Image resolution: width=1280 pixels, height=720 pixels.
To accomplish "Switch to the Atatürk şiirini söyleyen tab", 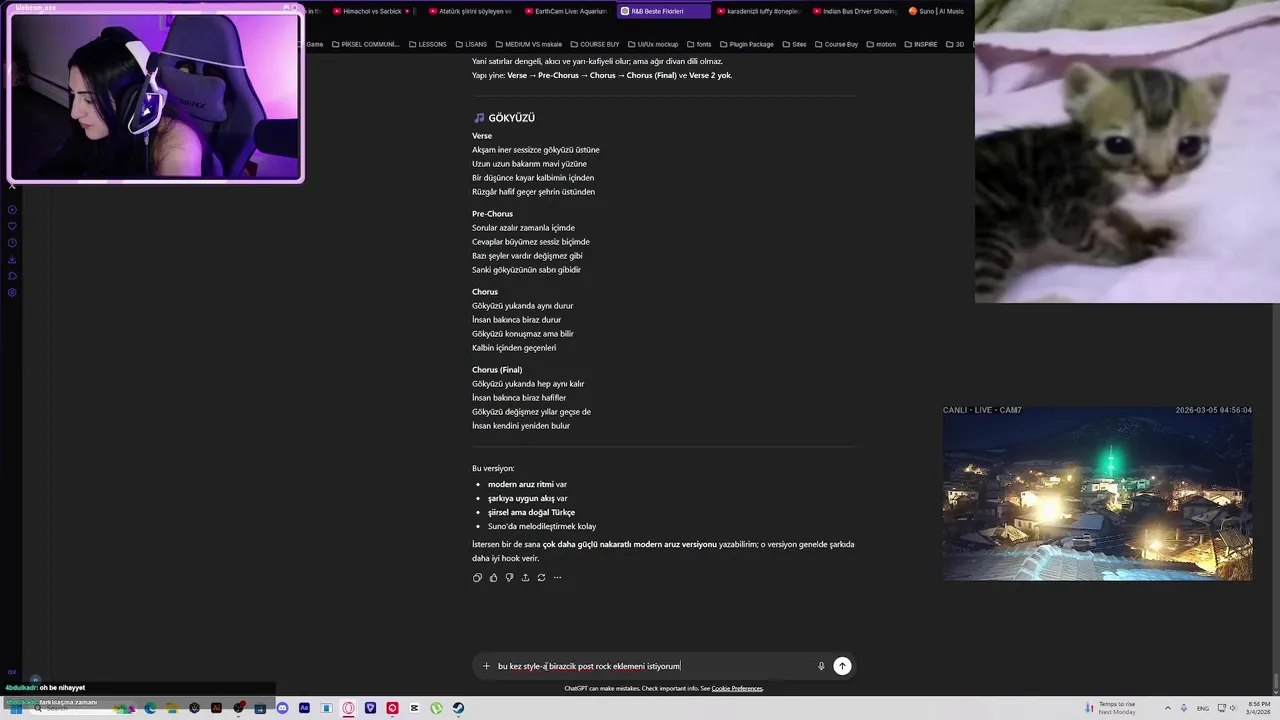I will pyautogui.click(x=470, y=11).
